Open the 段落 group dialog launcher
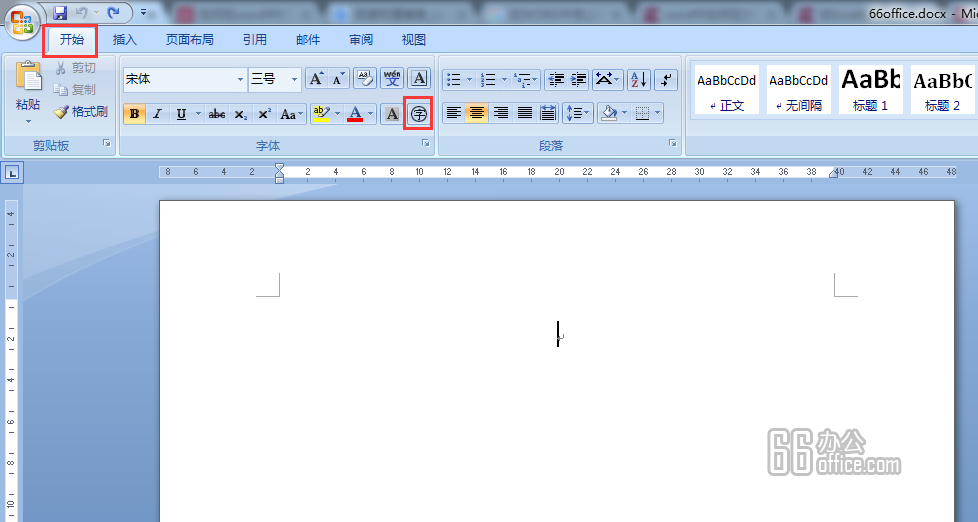Screen dimensions: 978x522 [x=673, y=143]
